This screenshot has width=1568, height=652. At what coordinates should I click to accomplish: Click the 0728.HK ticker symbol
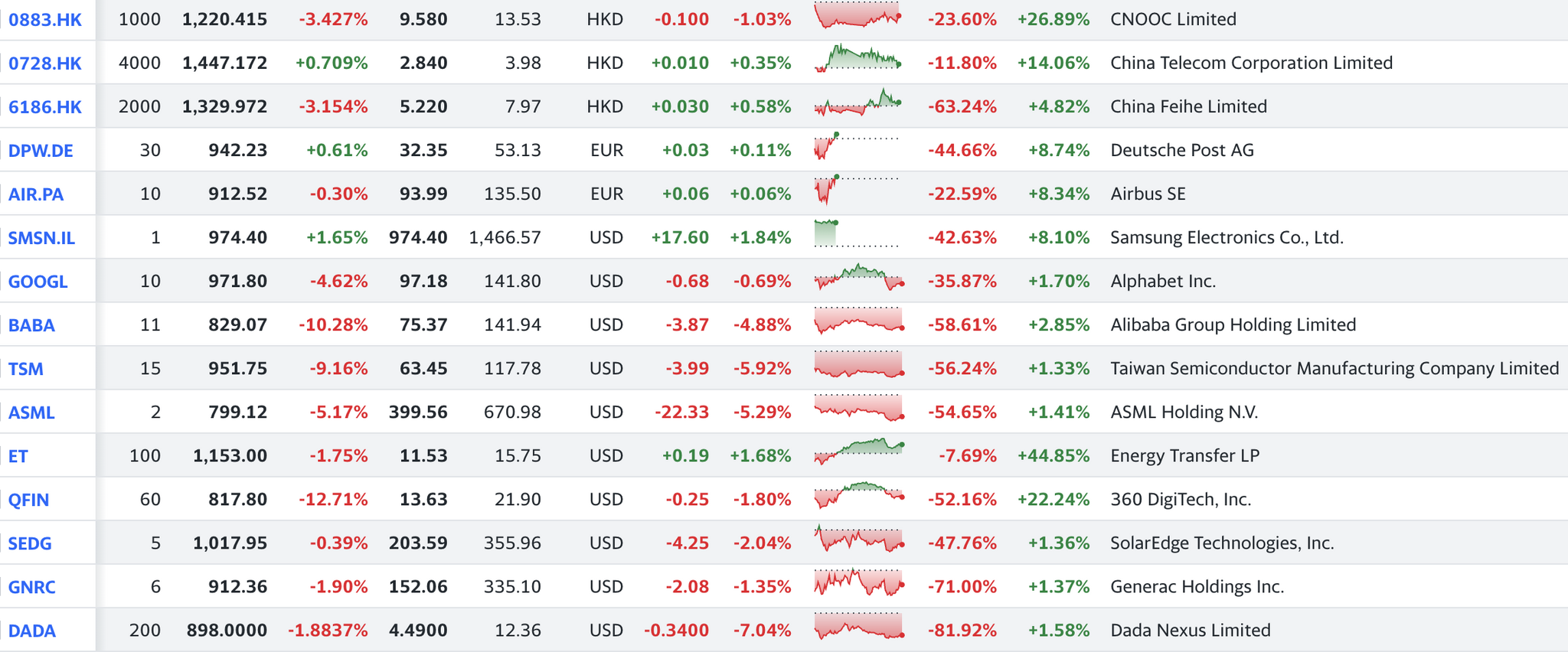(x=45, y=64)
